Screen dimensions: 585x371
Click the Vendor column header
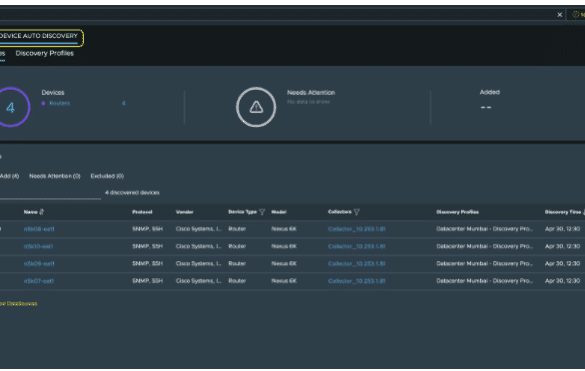(184, 212)
